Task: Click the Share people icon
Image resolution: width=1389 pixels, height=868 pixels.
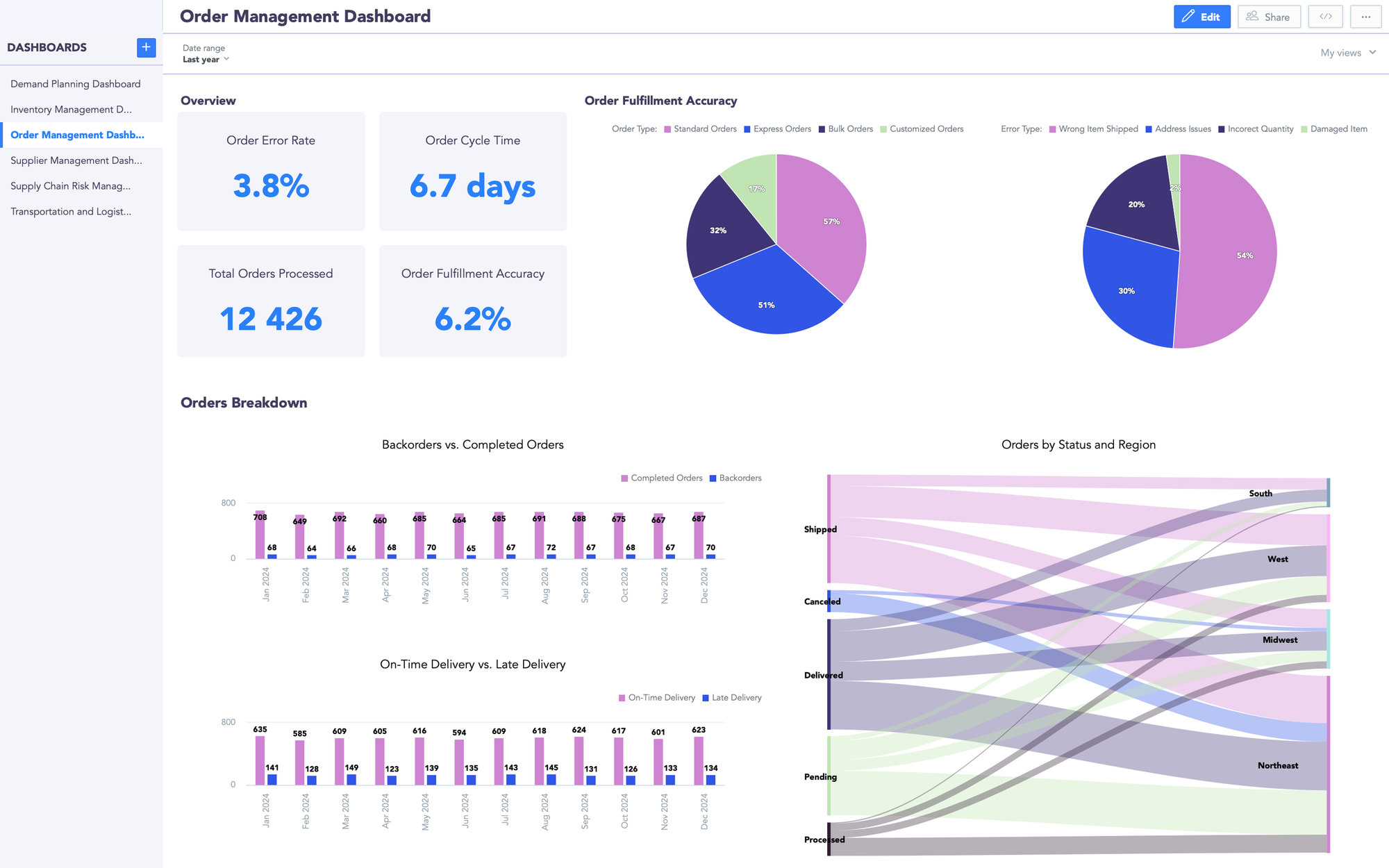Action: point(1252,16)
